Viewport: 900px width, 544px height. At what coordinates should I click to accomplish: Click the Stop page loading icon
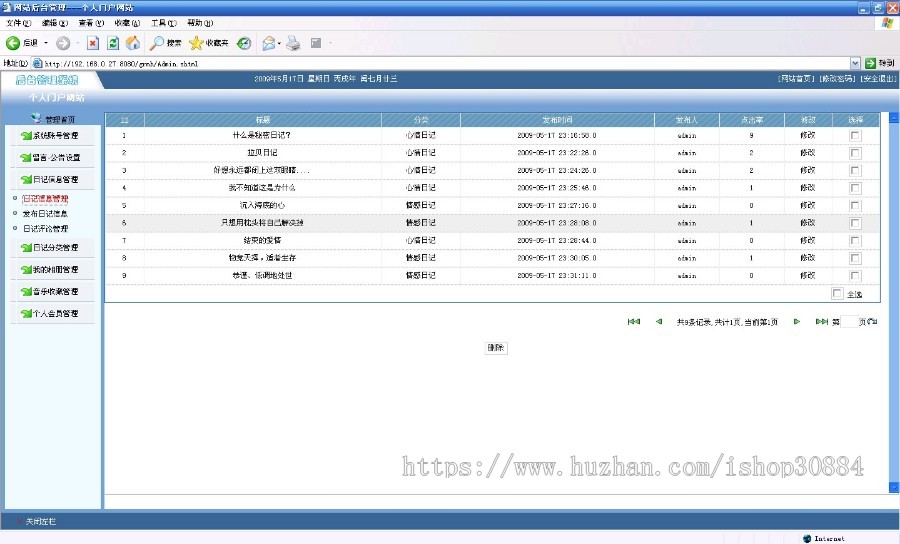[93, 43]
